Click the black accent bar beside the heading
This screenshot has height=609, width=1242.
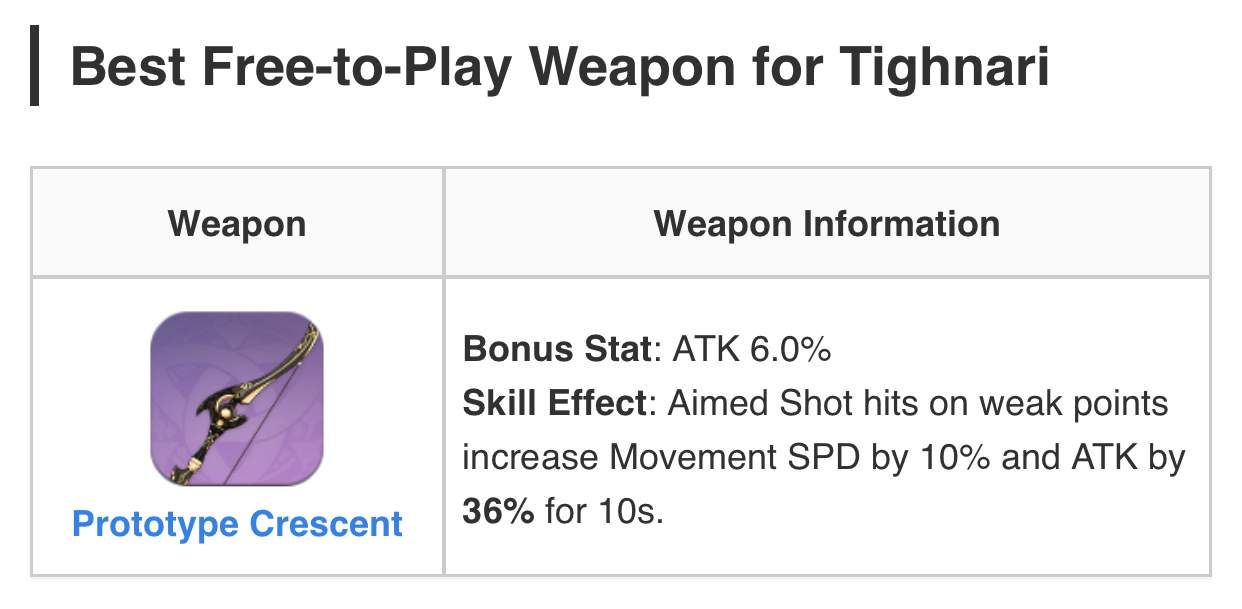[37, 66]
